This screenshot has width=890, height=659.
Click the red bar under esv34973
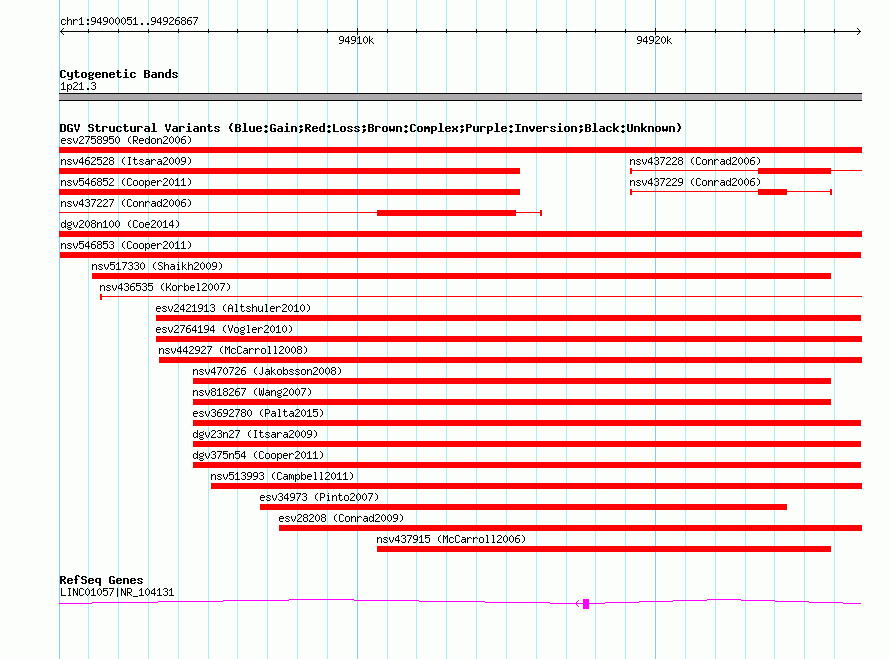tap(523, 507)
